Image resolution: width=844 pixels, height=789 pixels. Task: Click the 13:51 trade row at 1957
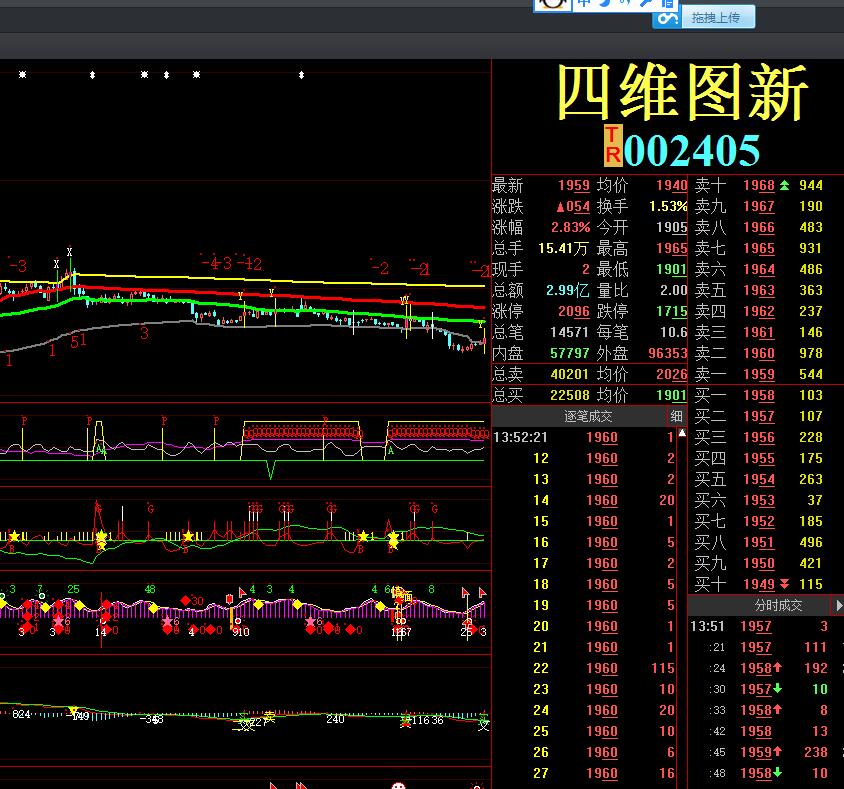click(x=759, y=626)
